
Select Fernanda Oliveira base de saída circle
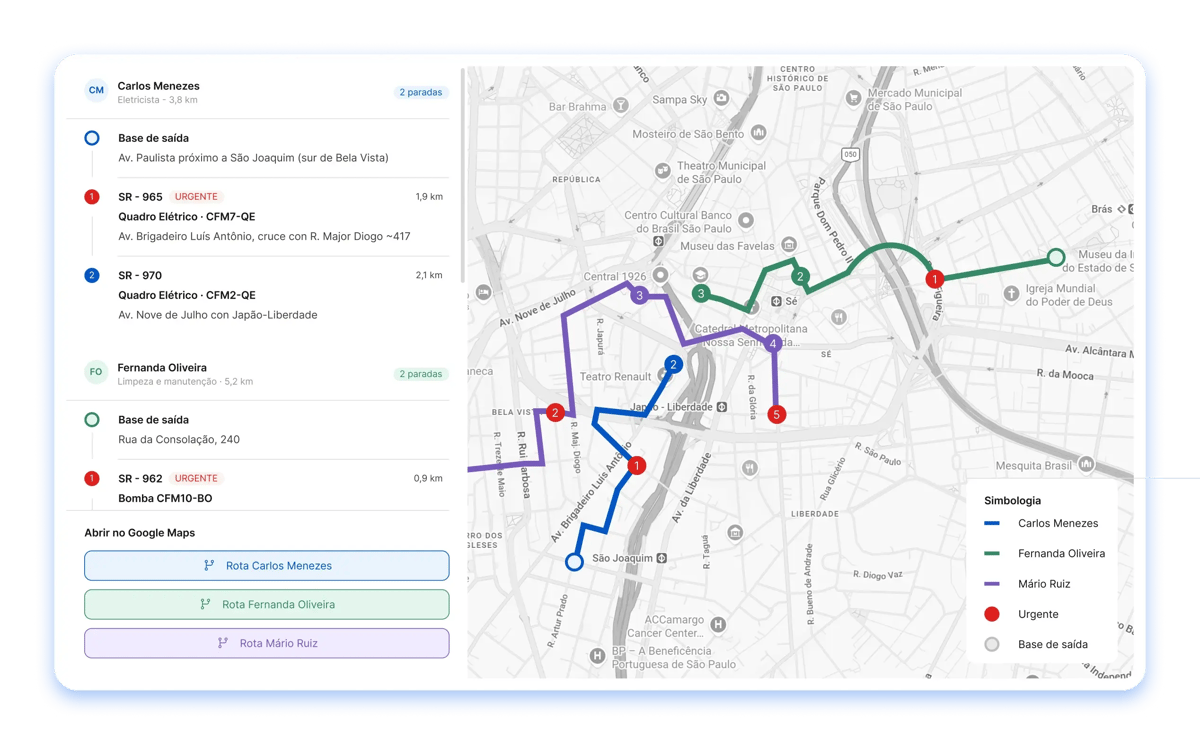[92, 420]
